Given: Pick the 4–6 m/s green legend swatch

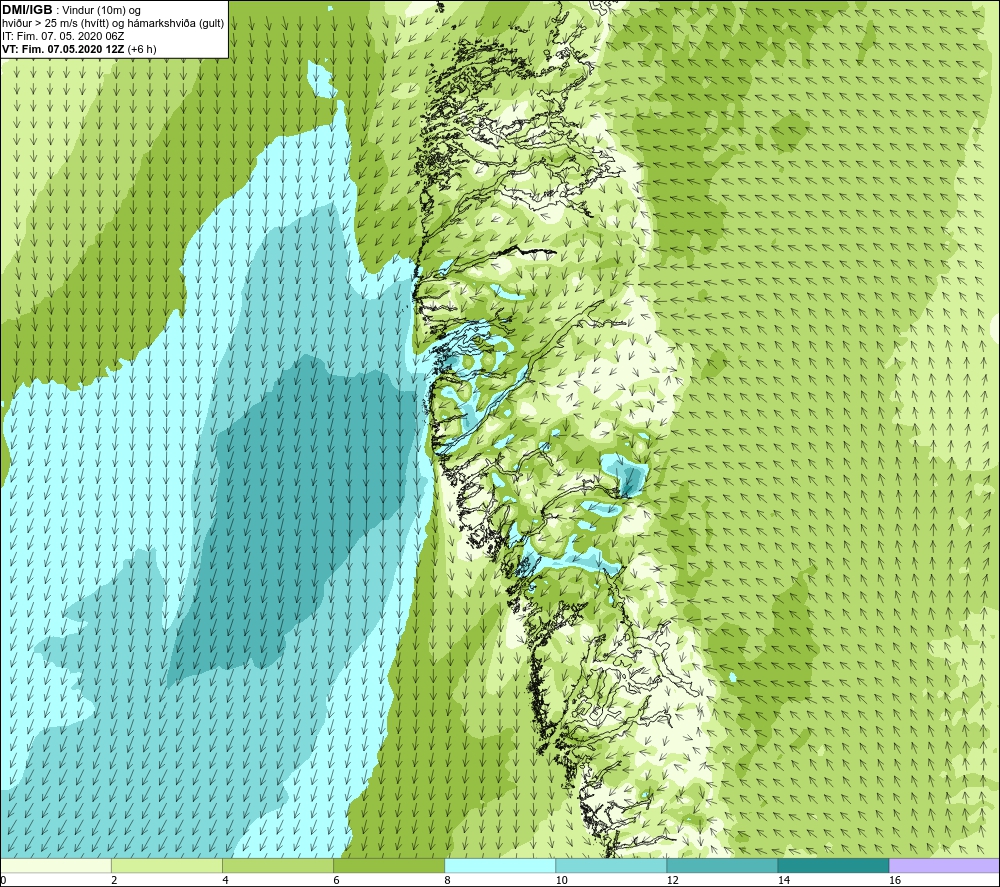Looking at the screenshot, I should [x=278, y=865].
